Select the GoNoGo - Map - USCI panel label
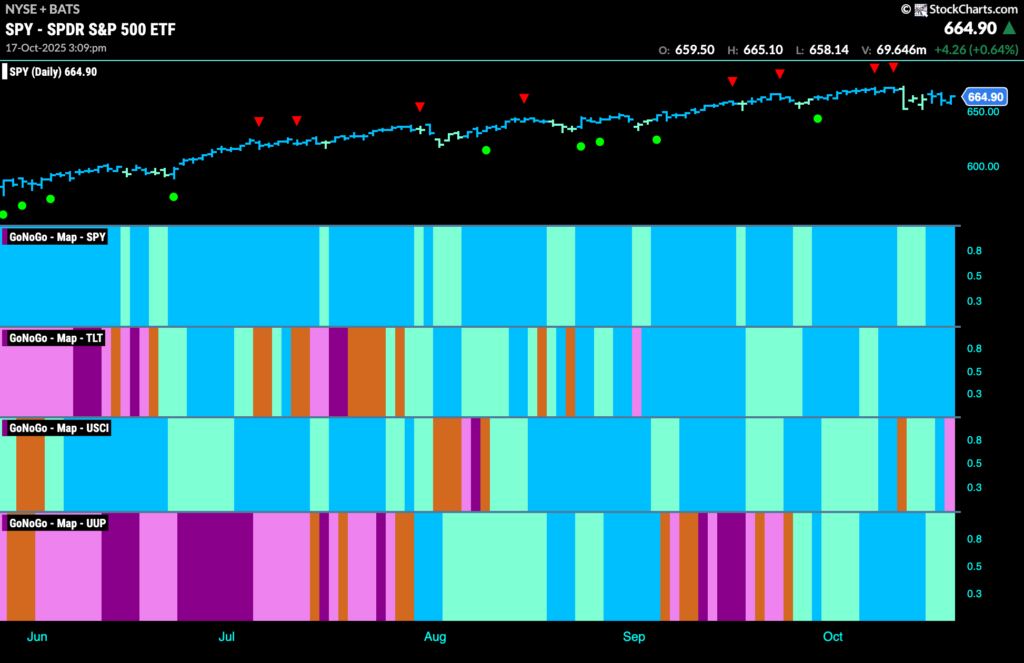Screen dimensions: 1024x663 (x=59, y=428)
